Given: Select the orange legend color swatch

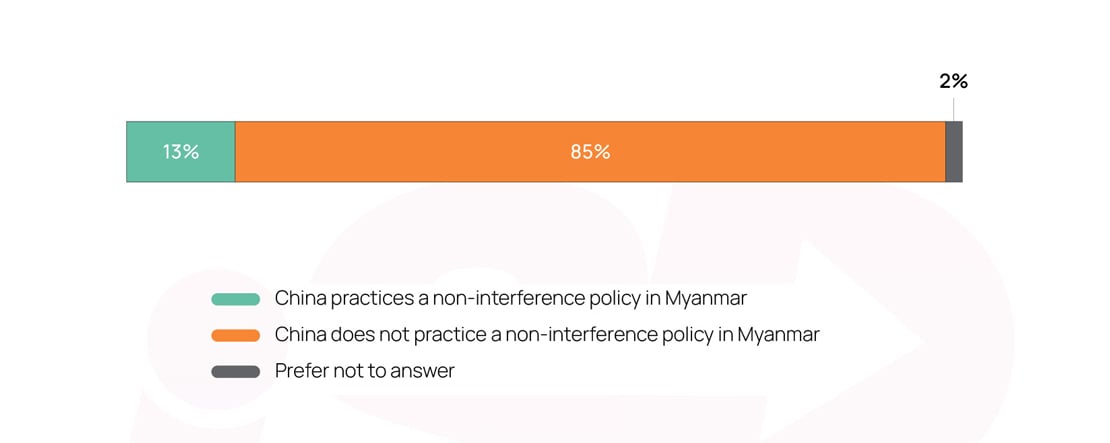Looking at the screenshot, I should pyautogui.click(x=236, y=335).
